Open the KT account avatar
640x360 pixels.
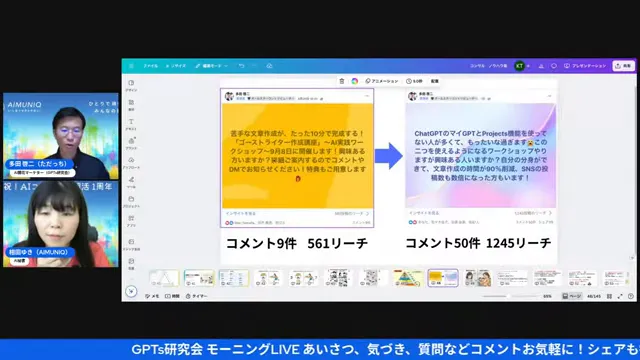[519, 66]
